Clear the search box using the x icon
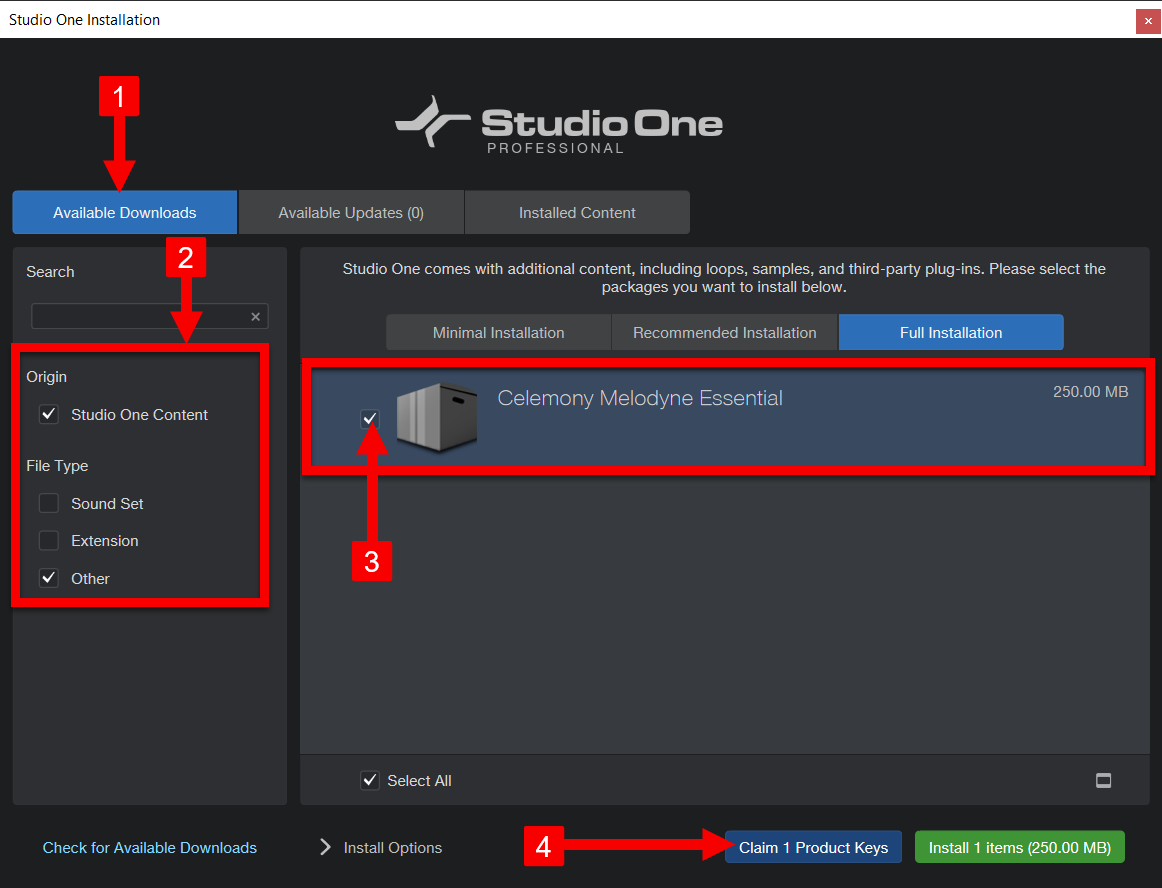Screen dimensions: 1162x888 [x=257, y=316]
